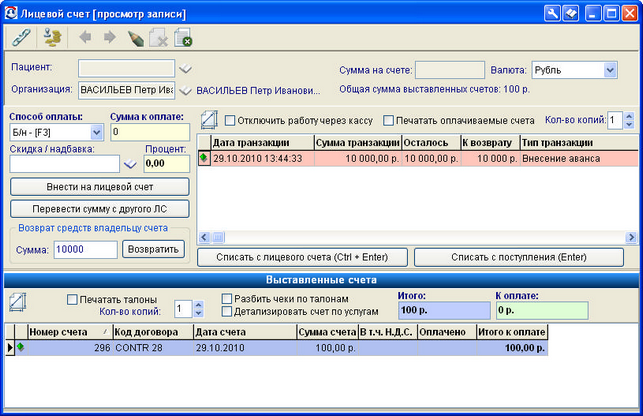The height and width of the screenshot is (416, 643).
Task: Expand Способ оплаты Б/н - [F3] dropdown
Action: tap(96, 133)
